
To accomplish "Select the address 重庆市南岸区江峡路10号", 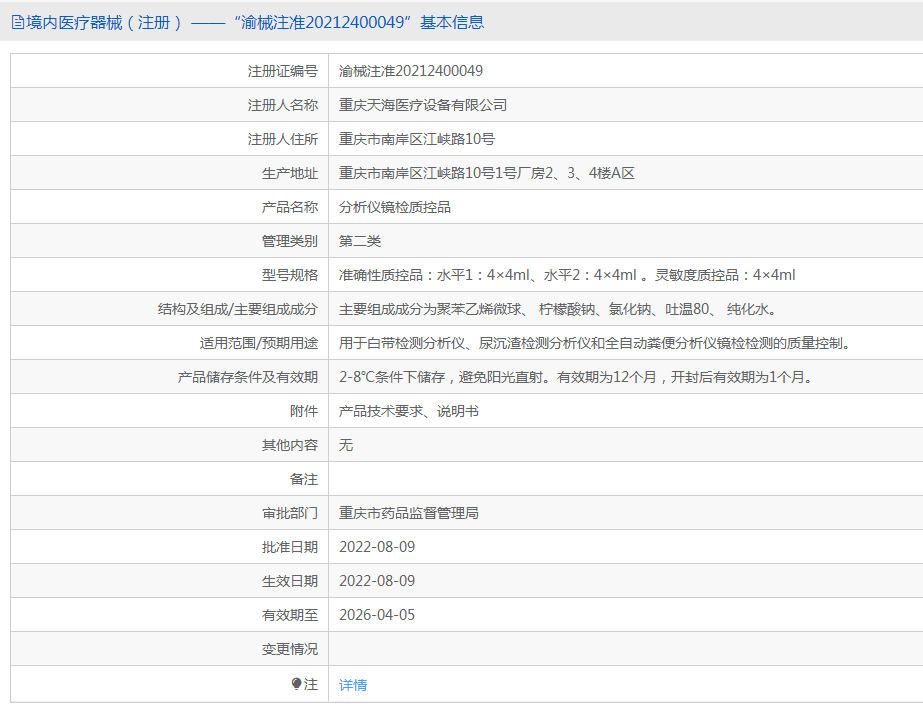I will click(417, 140).
